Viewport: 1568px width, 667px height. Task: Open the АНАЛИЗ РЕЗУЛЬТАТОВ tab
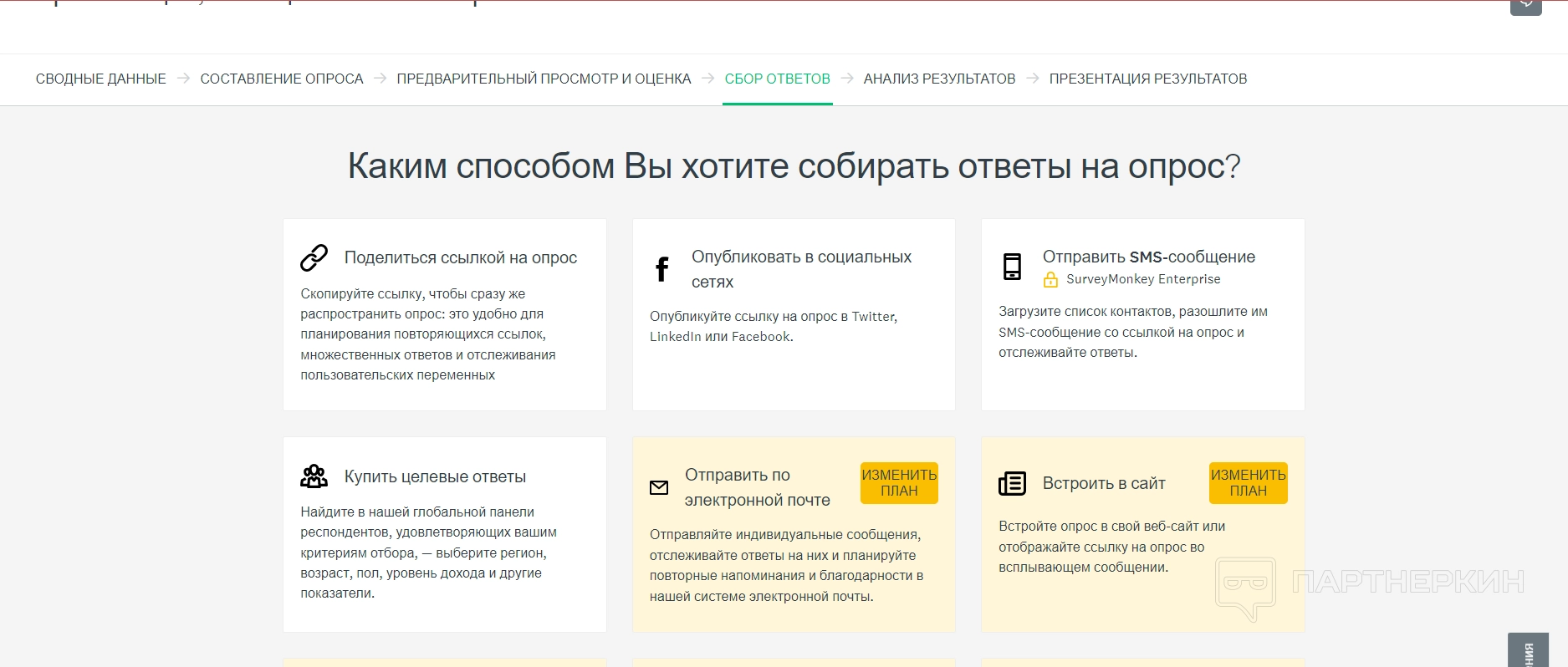click(x=939, y=79)
